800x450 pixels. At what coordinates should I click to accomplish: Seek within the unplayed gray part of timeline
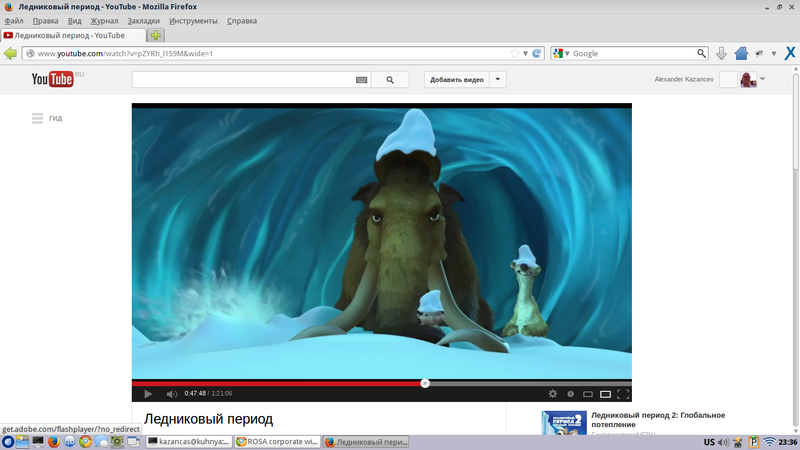point(530,383)
